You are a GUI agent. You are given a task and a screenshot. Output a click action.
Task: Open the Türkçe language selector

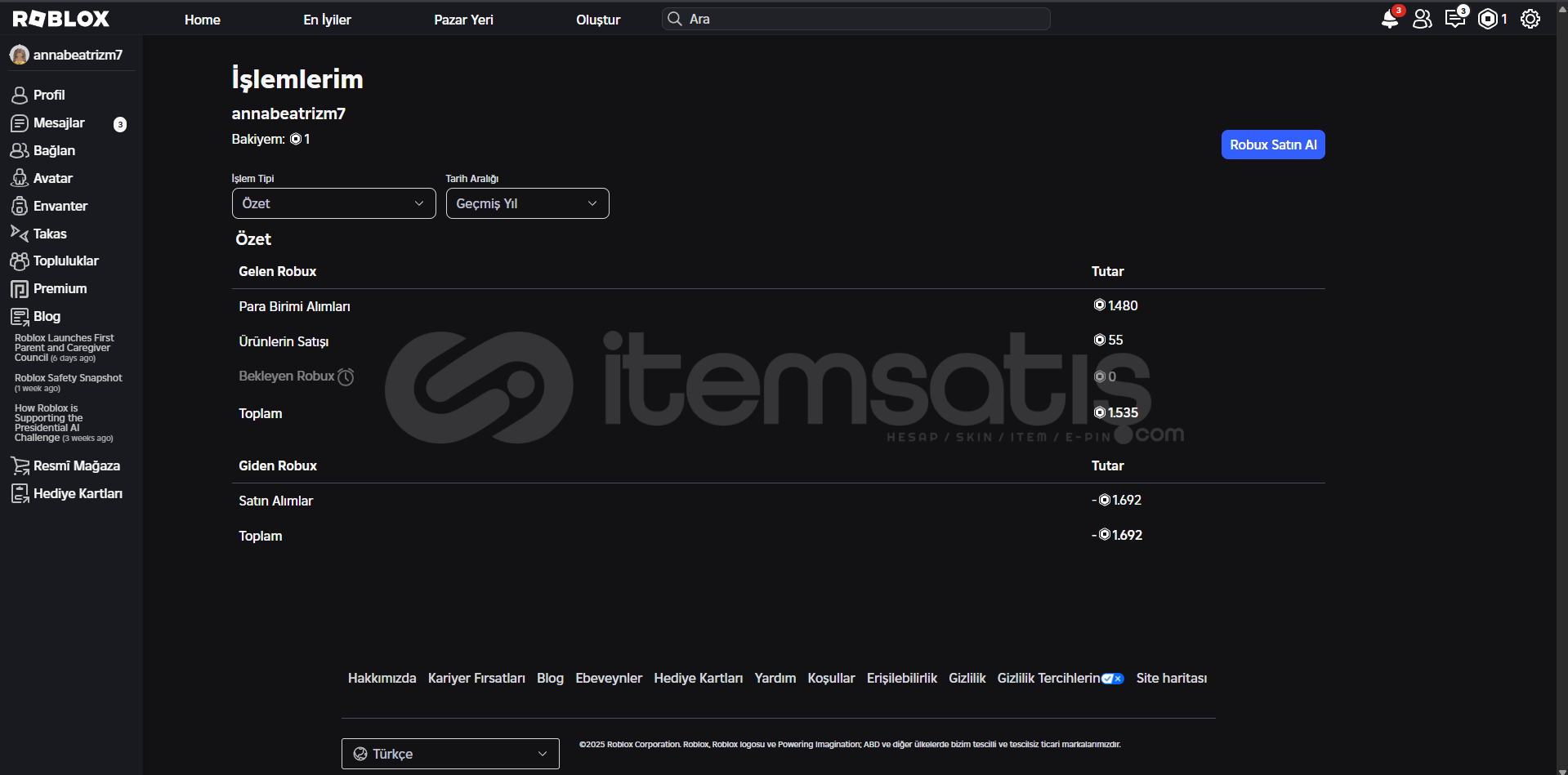(450, 754)
